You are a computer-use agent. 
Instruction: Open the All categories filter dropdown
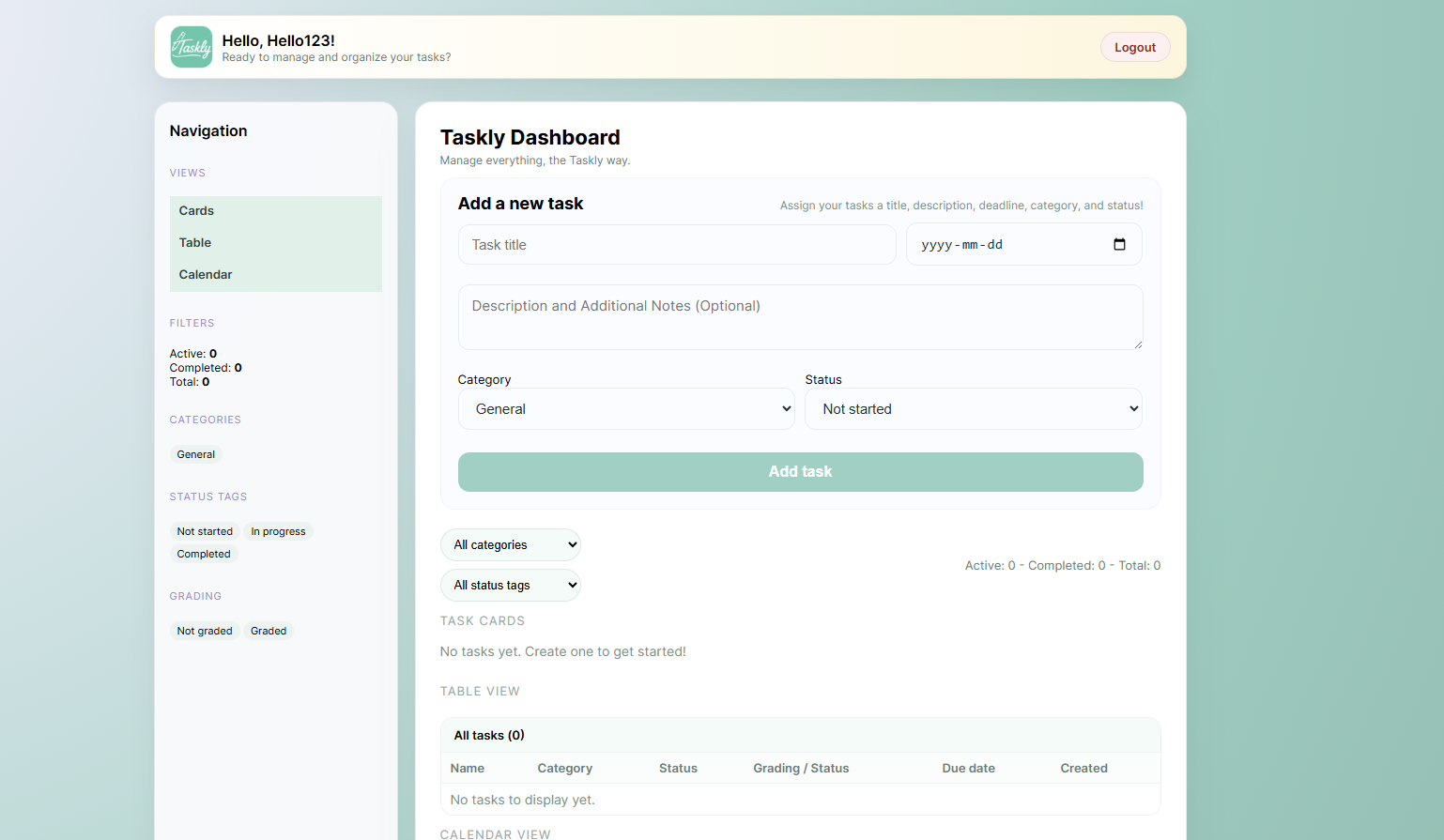coord(510,544)
